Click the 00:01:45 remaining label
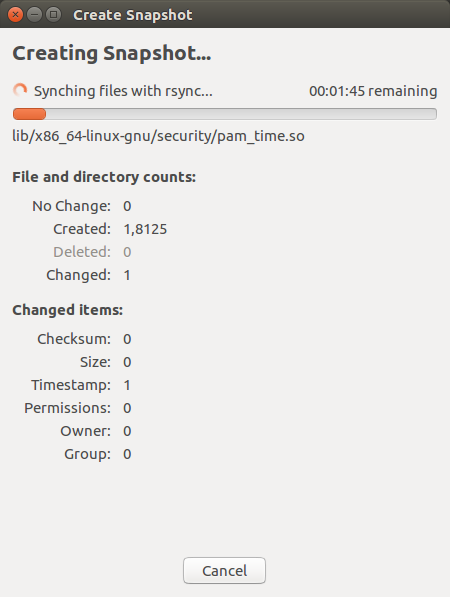The image size is (450, 597). point(373,91)
